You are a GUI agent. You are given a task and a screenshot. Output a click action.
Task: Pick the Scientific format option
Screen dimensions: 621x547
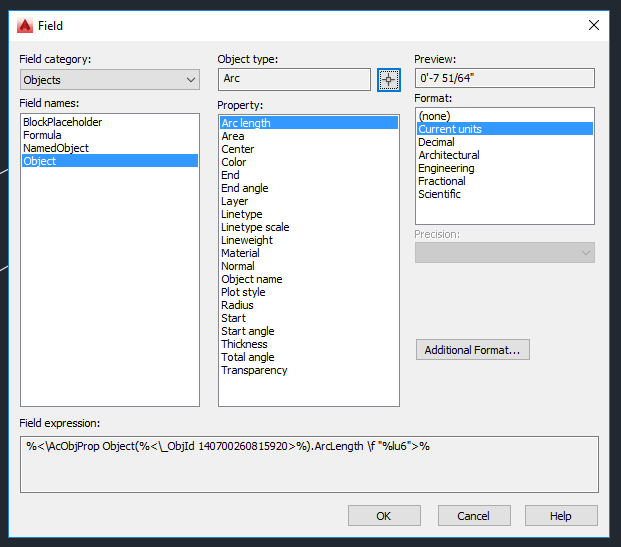[x=439, y=194]
